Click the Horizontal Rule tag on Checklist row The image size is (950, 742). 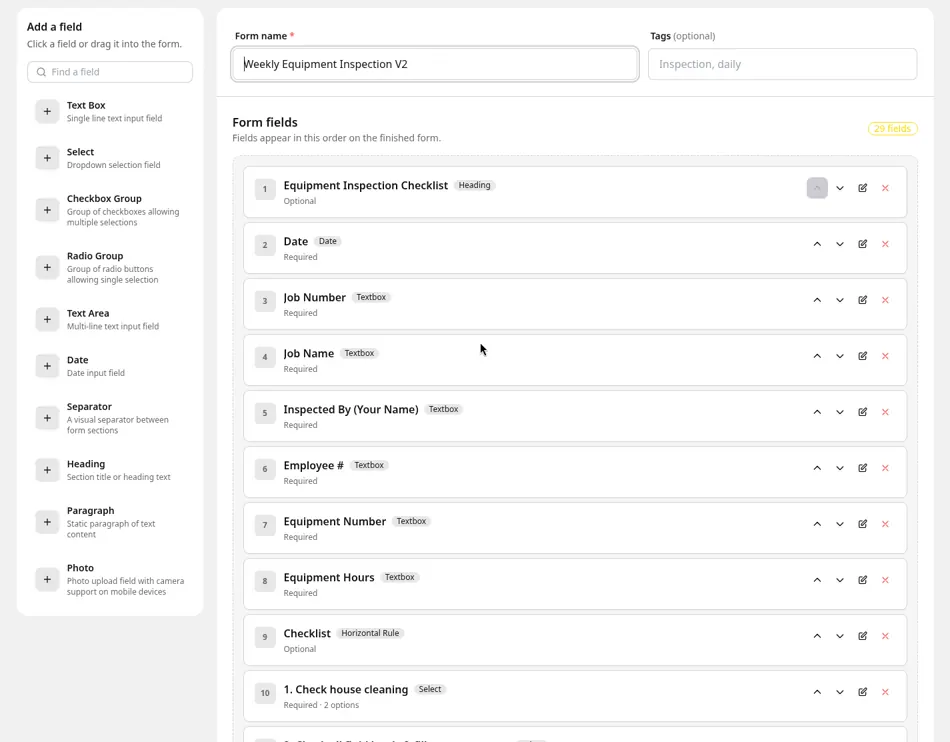click(x=370, y=633)
